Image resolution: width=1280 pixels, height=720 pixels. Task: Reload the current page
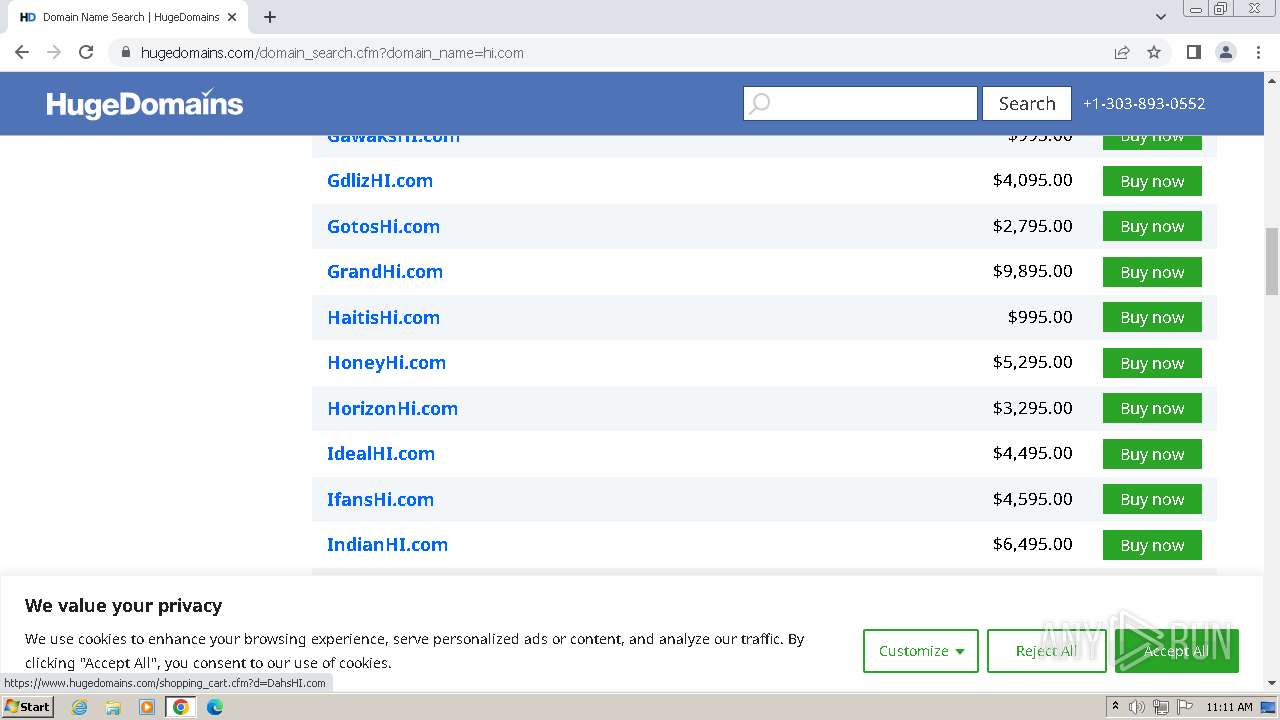pyautogui.click(x=86, y=52)
